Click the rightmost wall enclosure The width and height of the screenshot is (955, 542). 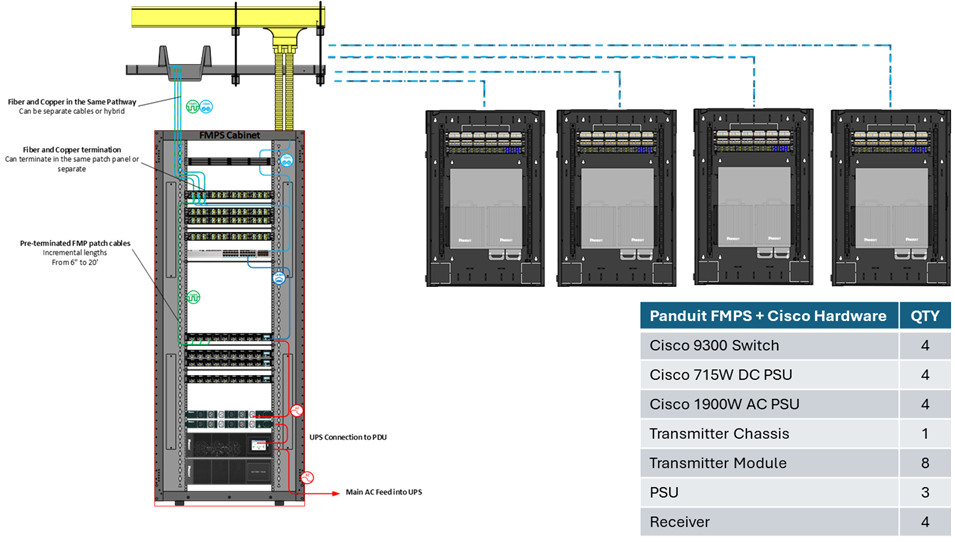coord(891,198)
